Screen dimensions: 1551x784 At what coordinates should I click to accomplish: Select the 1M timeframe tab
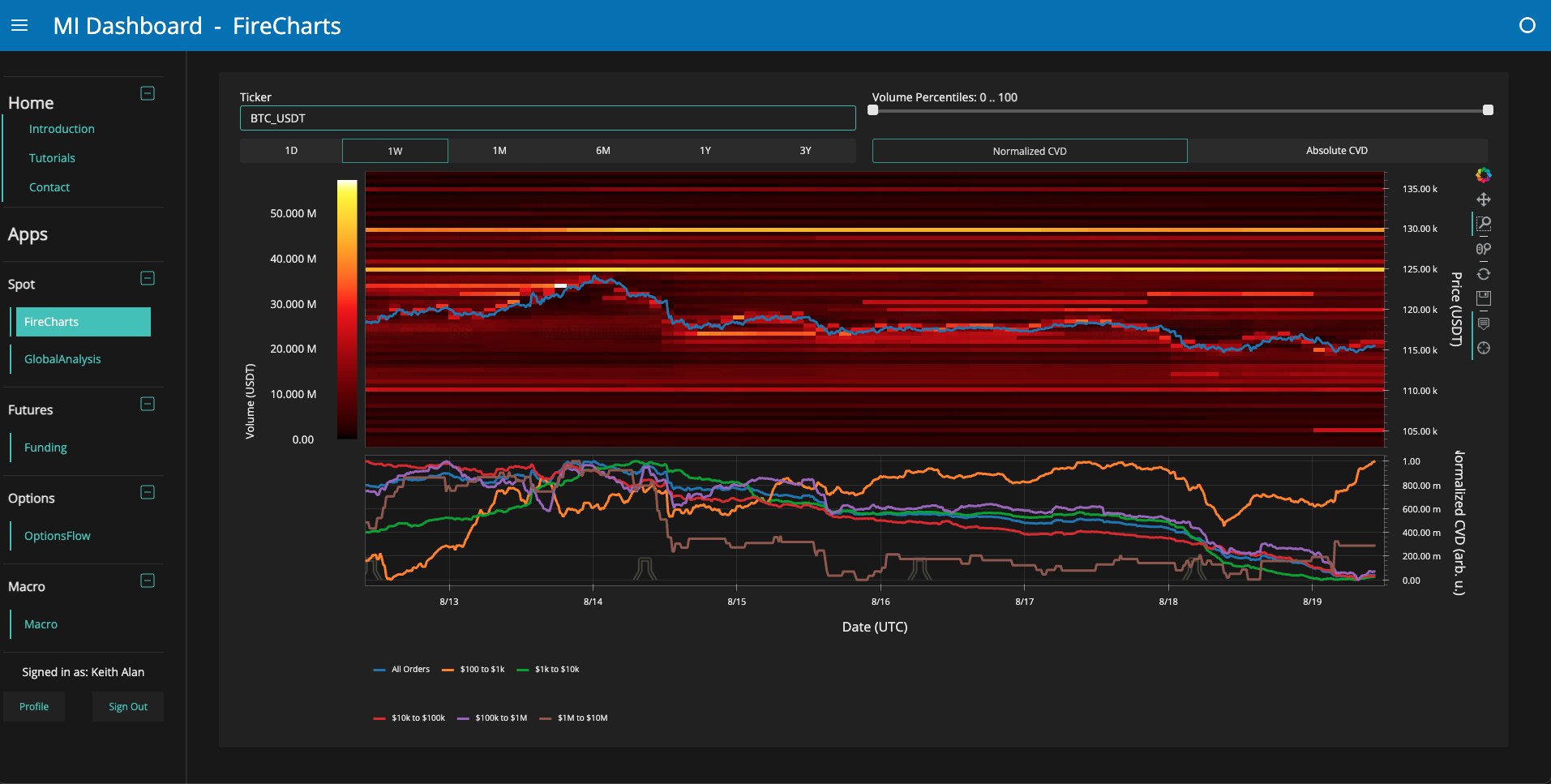499,151
